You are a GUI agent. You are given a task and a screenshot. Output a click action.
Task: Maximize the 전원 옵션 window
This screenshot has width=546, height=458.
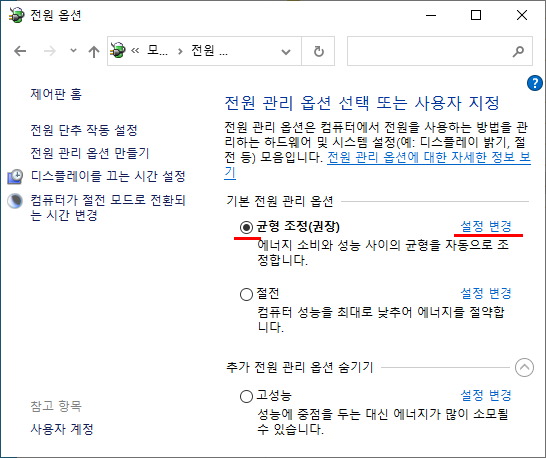476,15
